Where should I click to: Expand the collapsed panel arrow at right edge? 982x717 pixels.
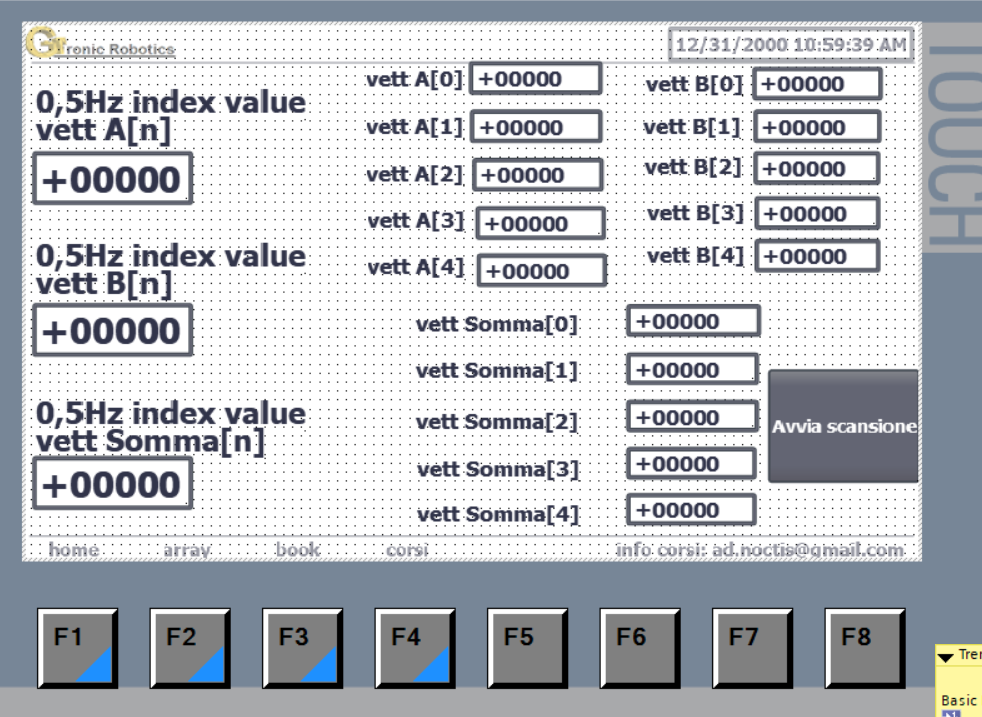point(946,657)
